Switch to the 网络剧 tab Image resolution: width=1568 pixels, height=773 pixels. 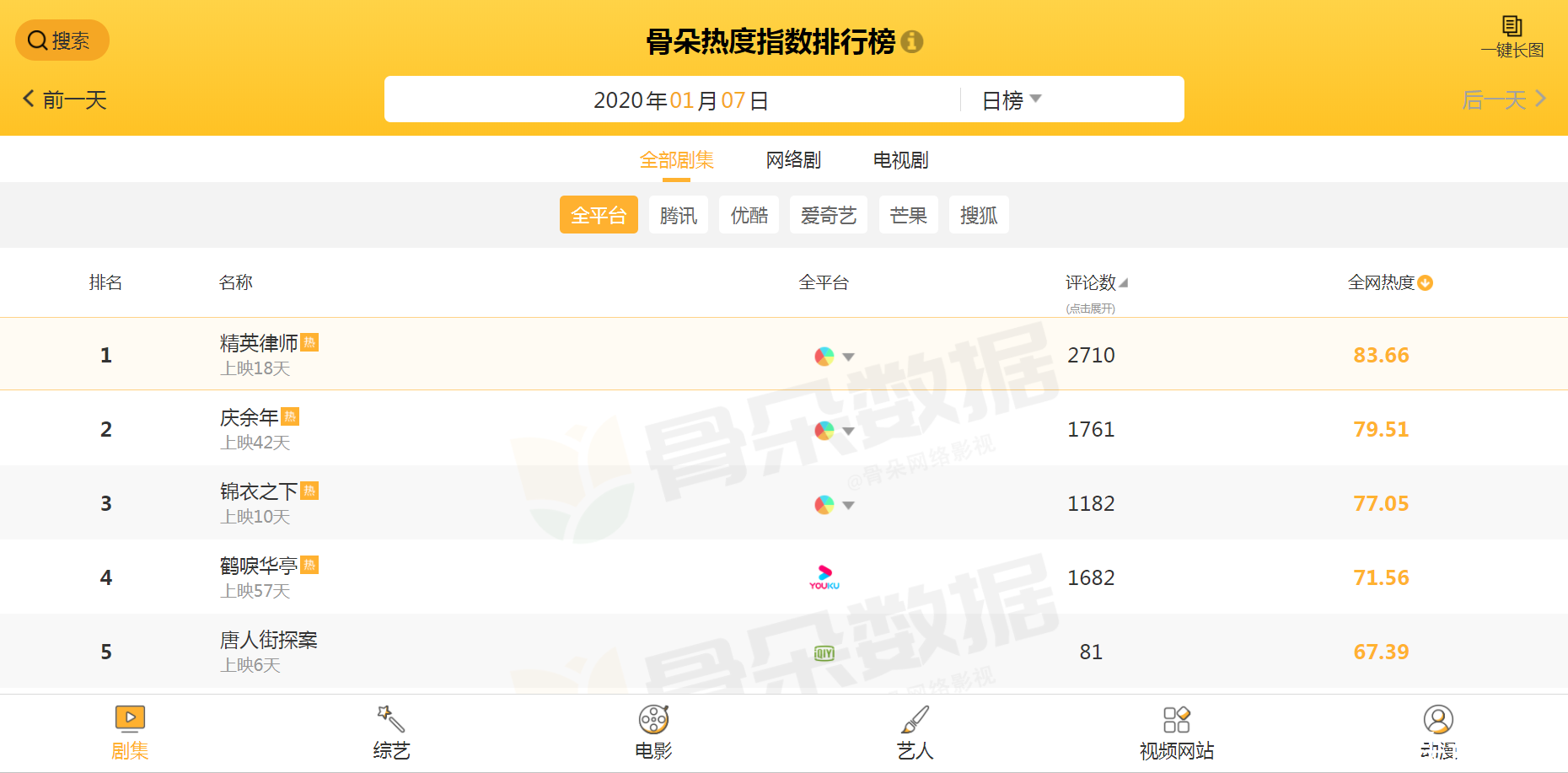(793, 160)
